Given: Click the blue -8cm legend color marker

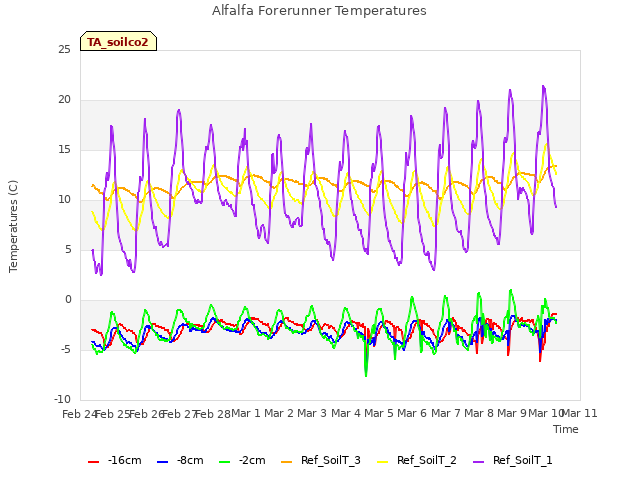Looking at the screenshot, I should click(162, 462).
